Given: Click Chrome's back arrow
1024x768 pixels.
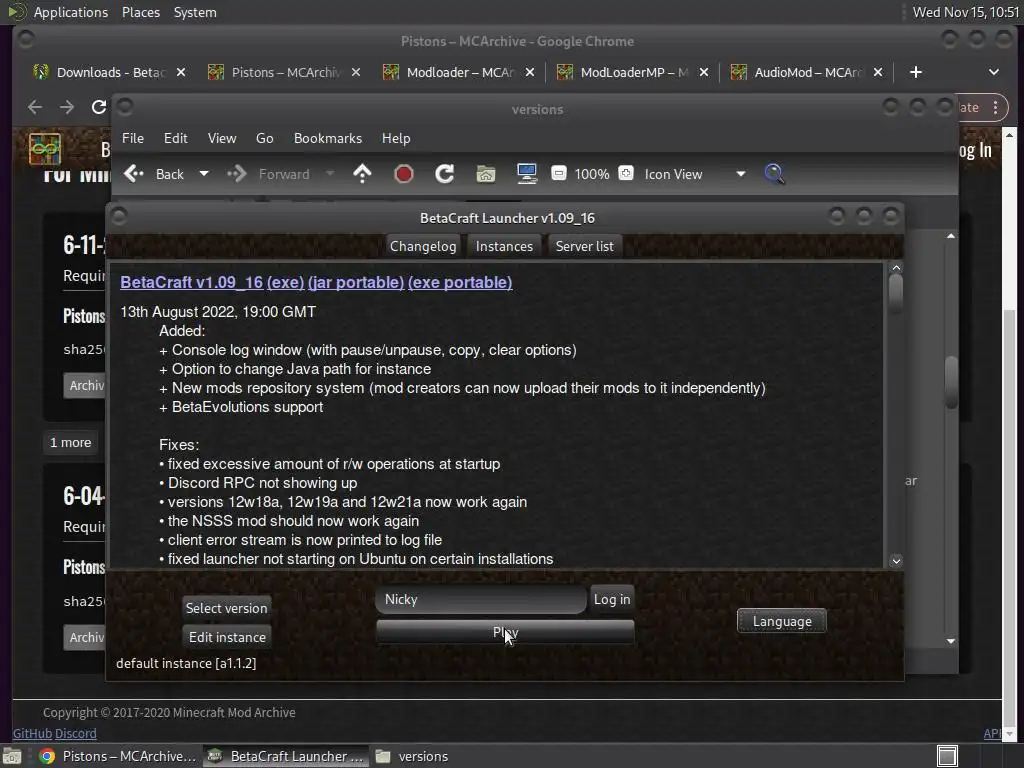Looking at the screenshot, I should click(x=35, y=107).
